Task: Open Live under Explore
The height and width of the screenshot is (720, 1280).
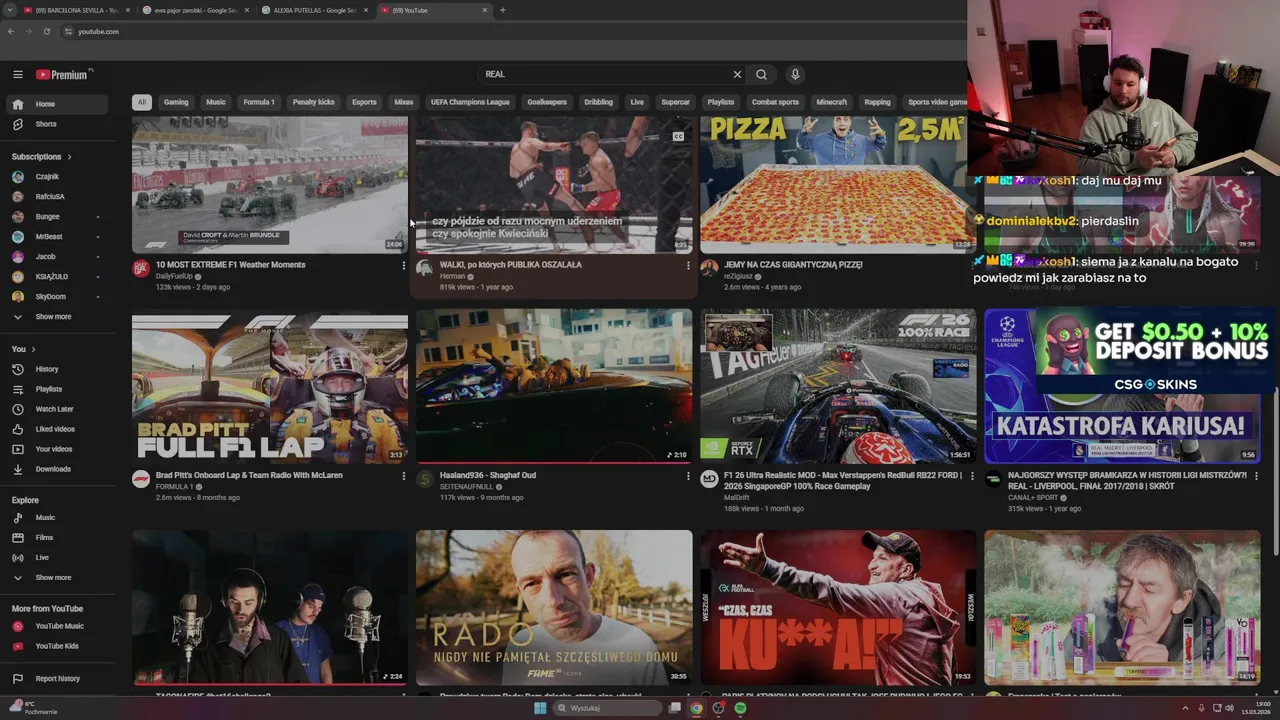Action: click(x=56, y=558)
